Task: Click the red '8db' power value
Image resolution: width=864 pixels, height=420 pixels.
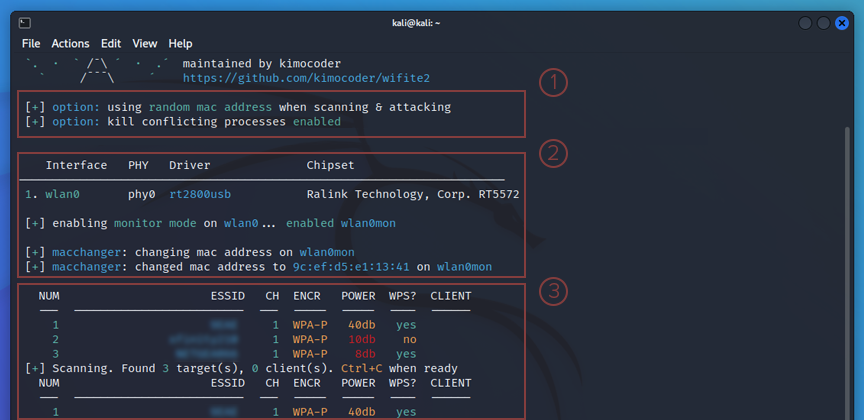Action: tap(365, 353)
